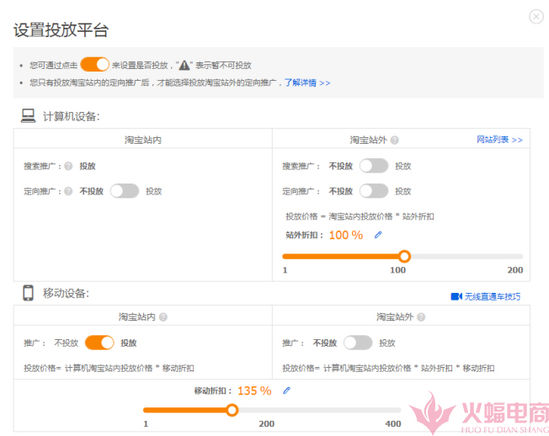Click the help icon next to computer 淘宝站外
The height and width of the screenshot is (436, 549).
coord(395,140)
